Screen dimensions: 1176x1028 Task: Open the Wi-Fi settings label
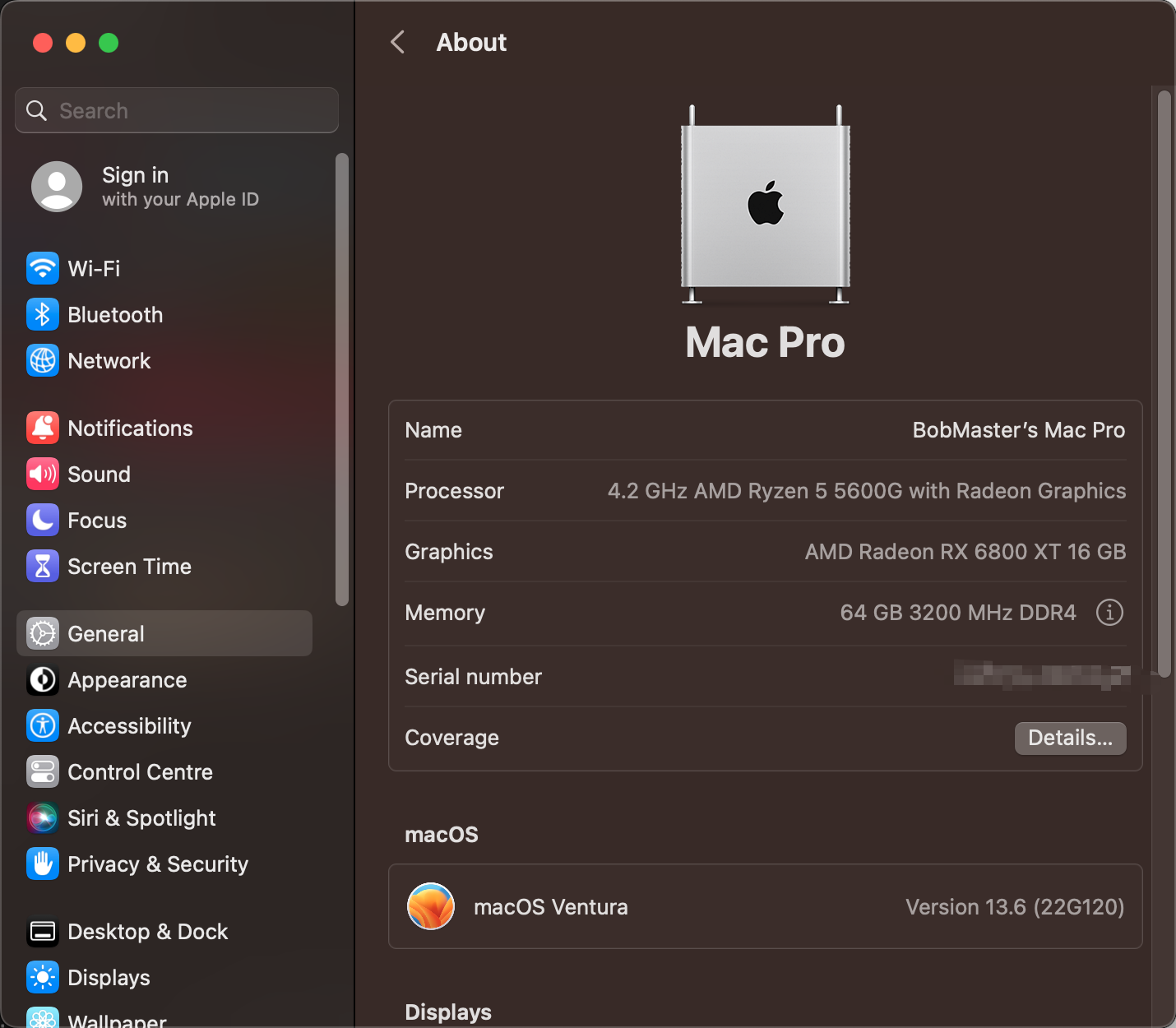point(94,268)
